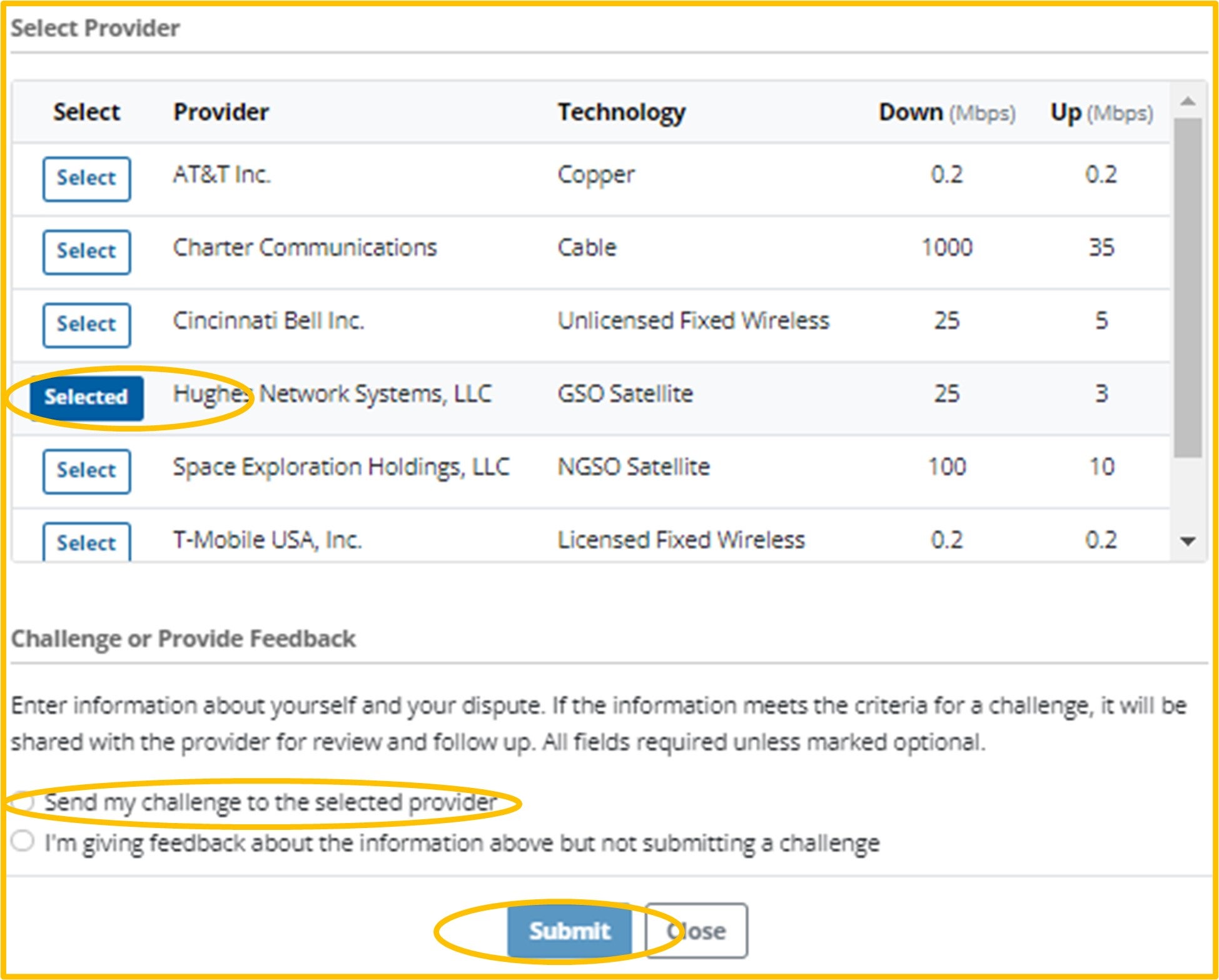The height and width of the screenshot is (980, 1219).
Task: Click the provider list scrollbar thumb
Action: click(x=1188, y=288)
